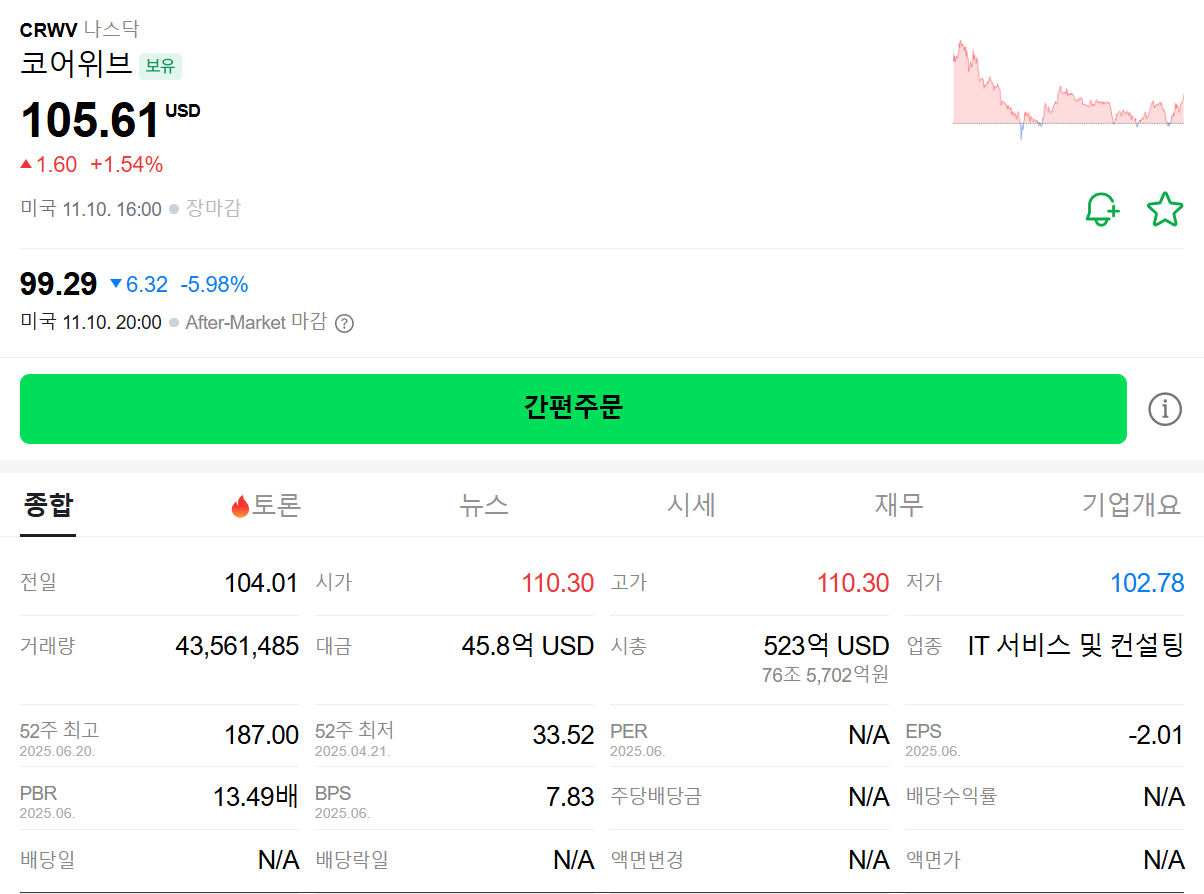View the 시세 tab

coord(692,505)
